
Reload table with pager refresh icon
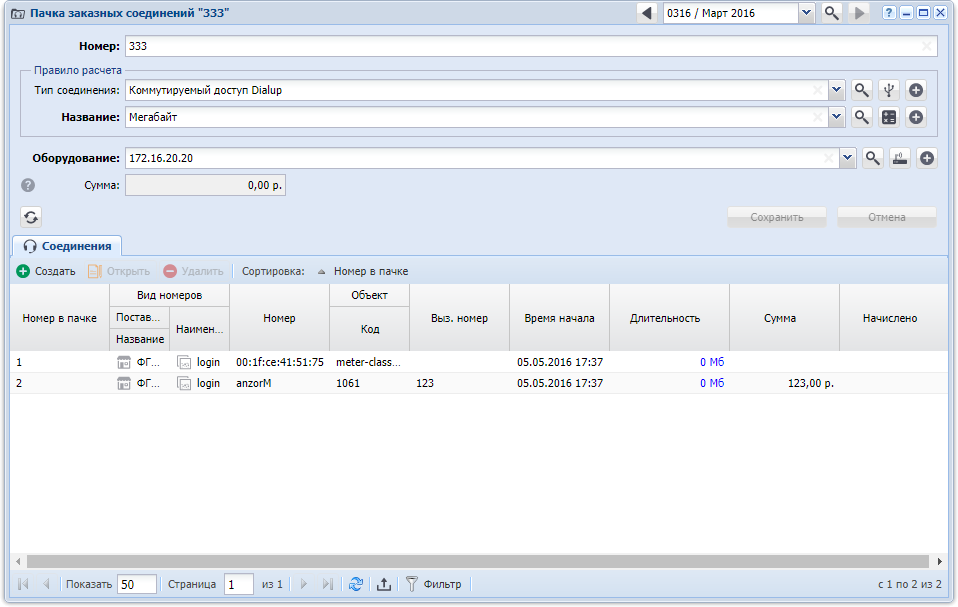click(x=356, y=584)
